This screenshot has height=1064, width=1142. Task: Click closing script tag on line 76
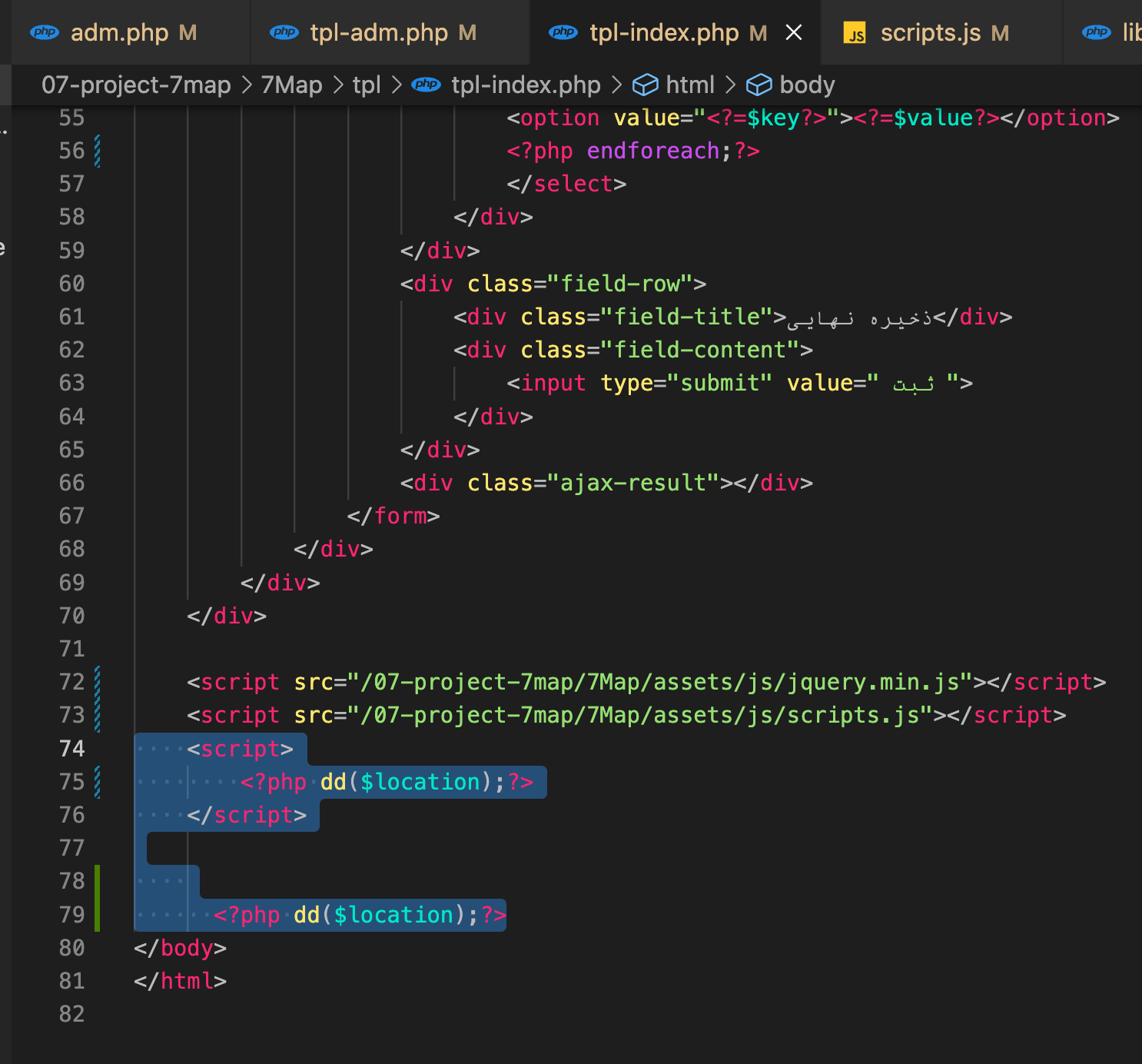[247, 815]
